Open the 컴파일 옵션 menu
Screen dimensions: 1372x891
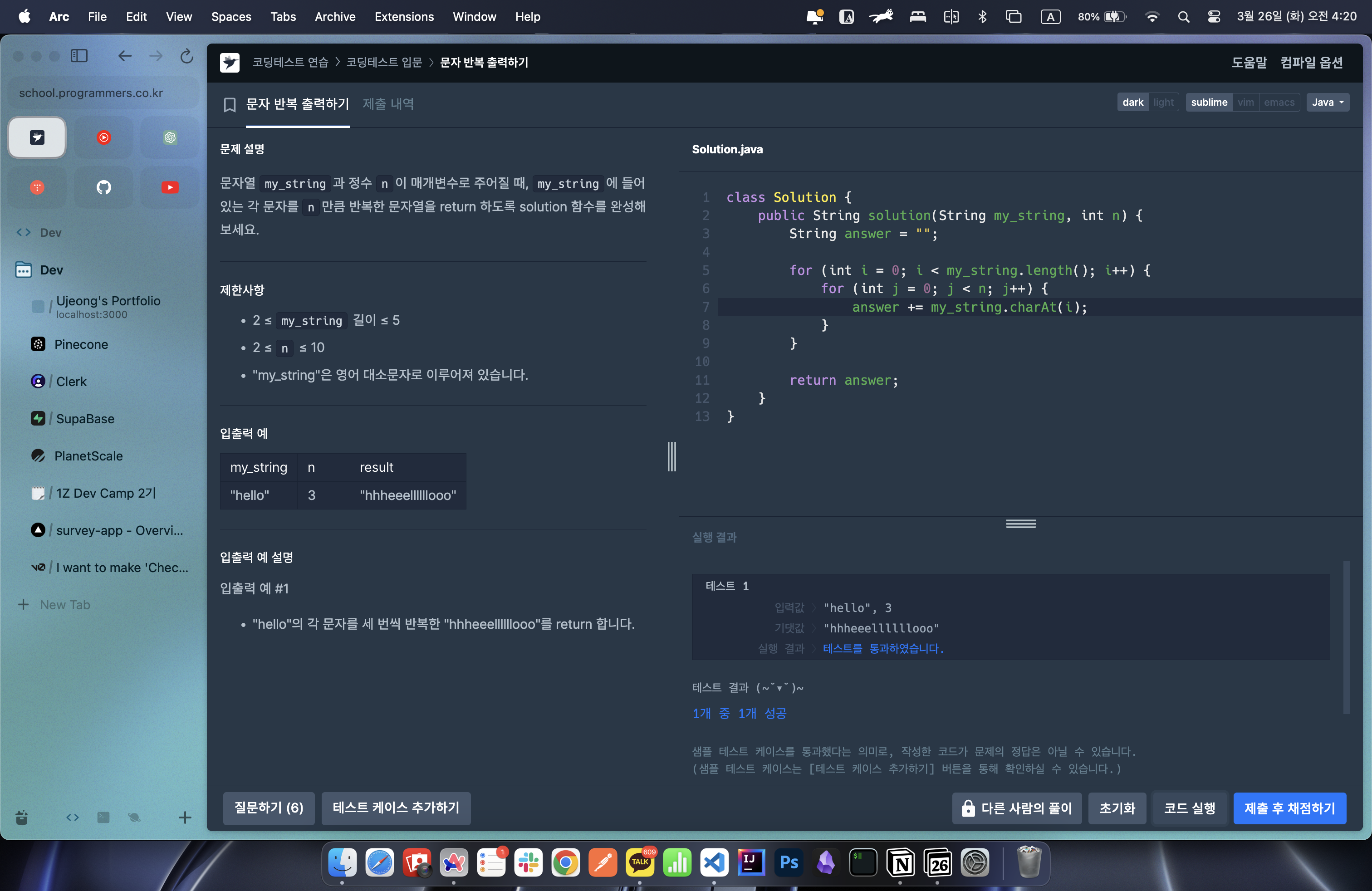(1312, 62)
